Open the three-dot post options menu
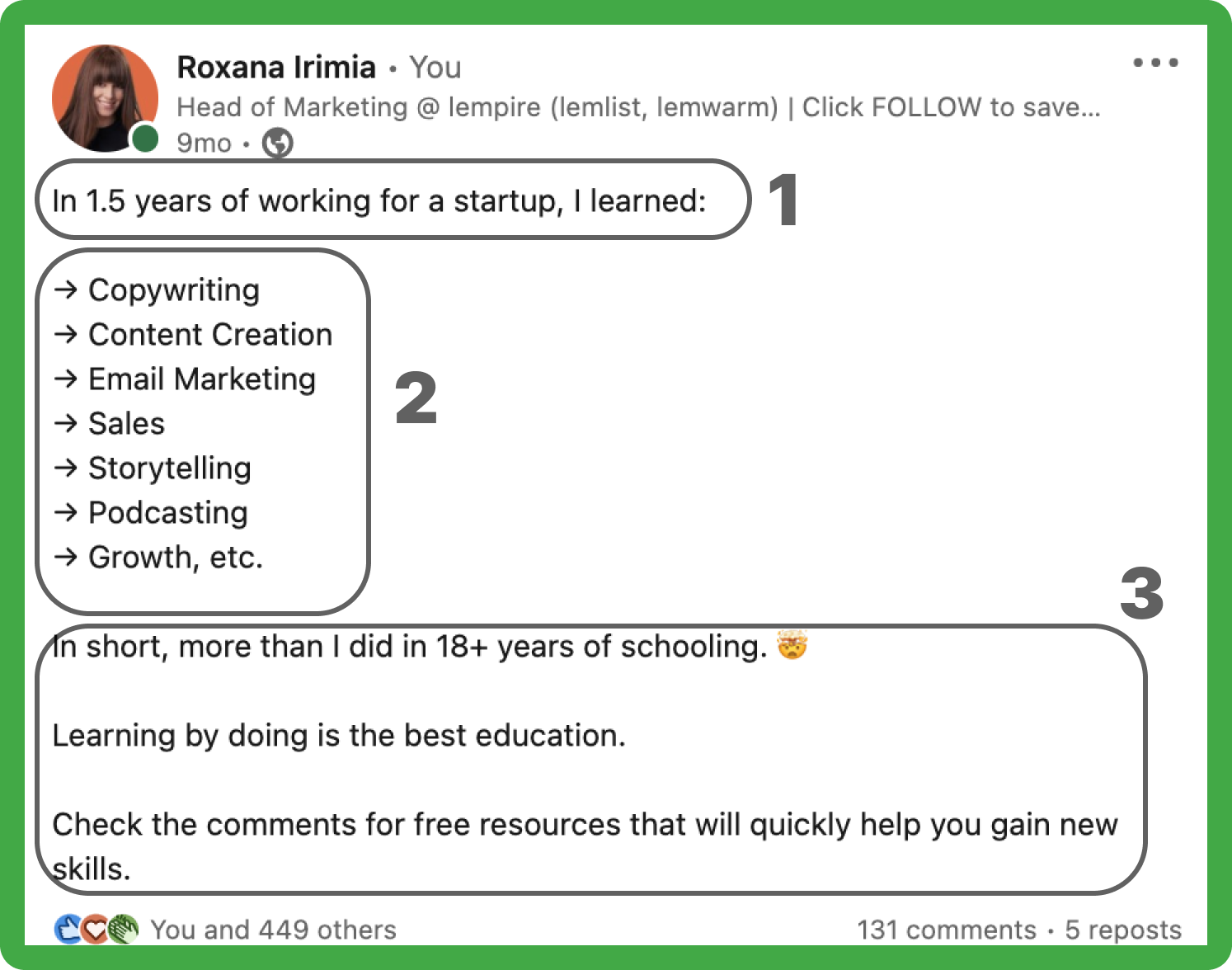Viewport: 1232px width, 970px height. click(1156, 62)
